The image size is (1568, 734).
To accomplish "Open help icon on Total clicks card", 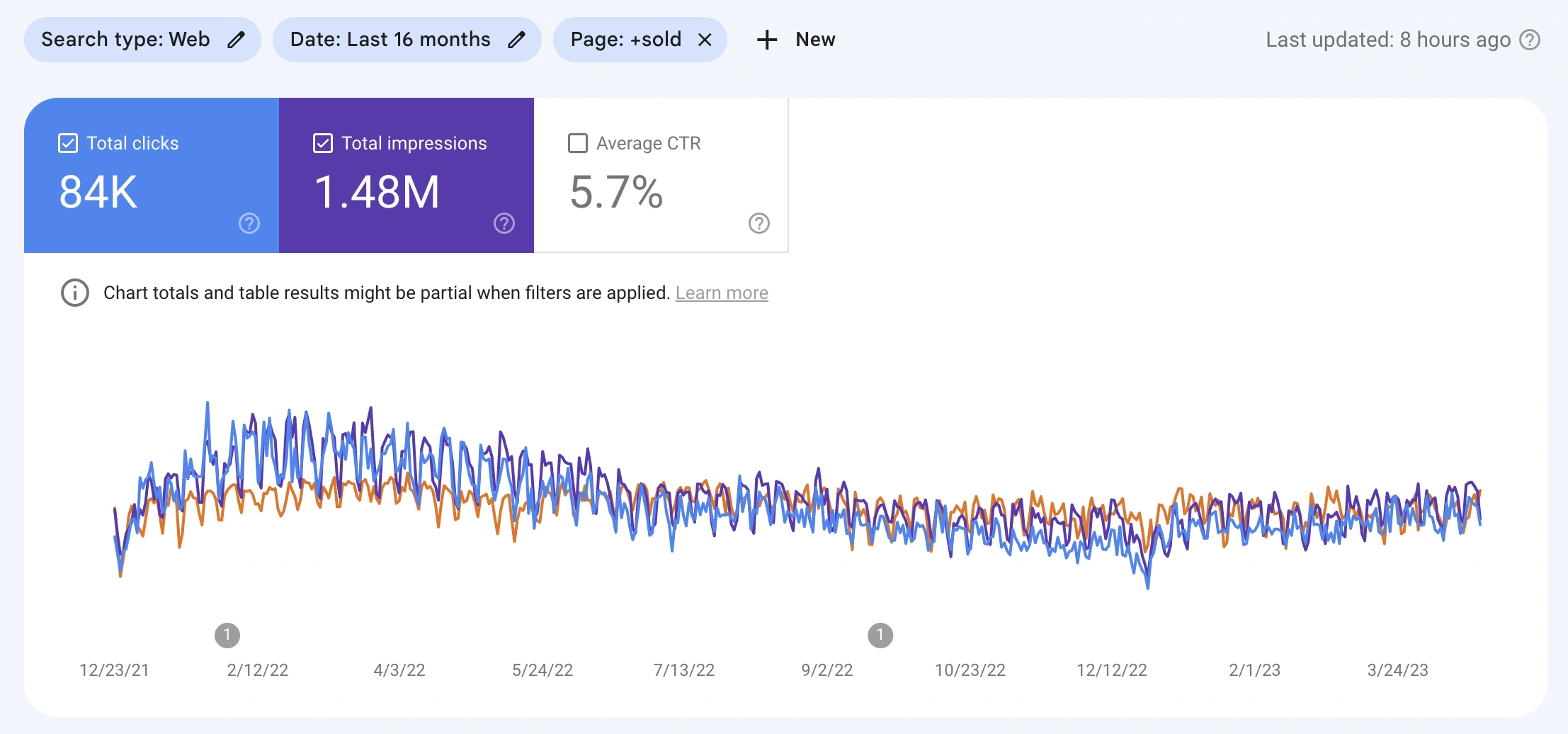I will tap(249, 223).
